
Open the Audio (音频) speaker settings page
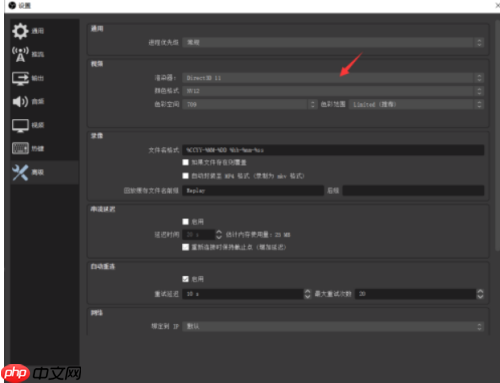(28, 101)
